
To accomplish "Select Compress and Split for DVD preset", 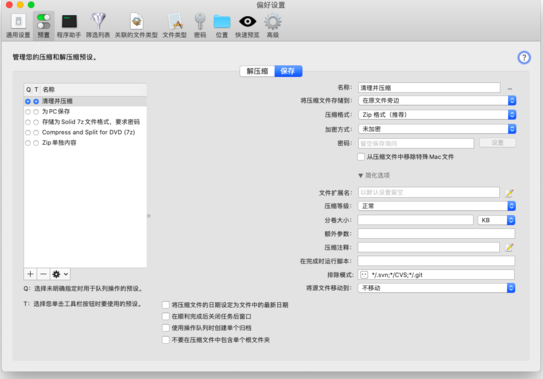I will click(x=85, y=132).
